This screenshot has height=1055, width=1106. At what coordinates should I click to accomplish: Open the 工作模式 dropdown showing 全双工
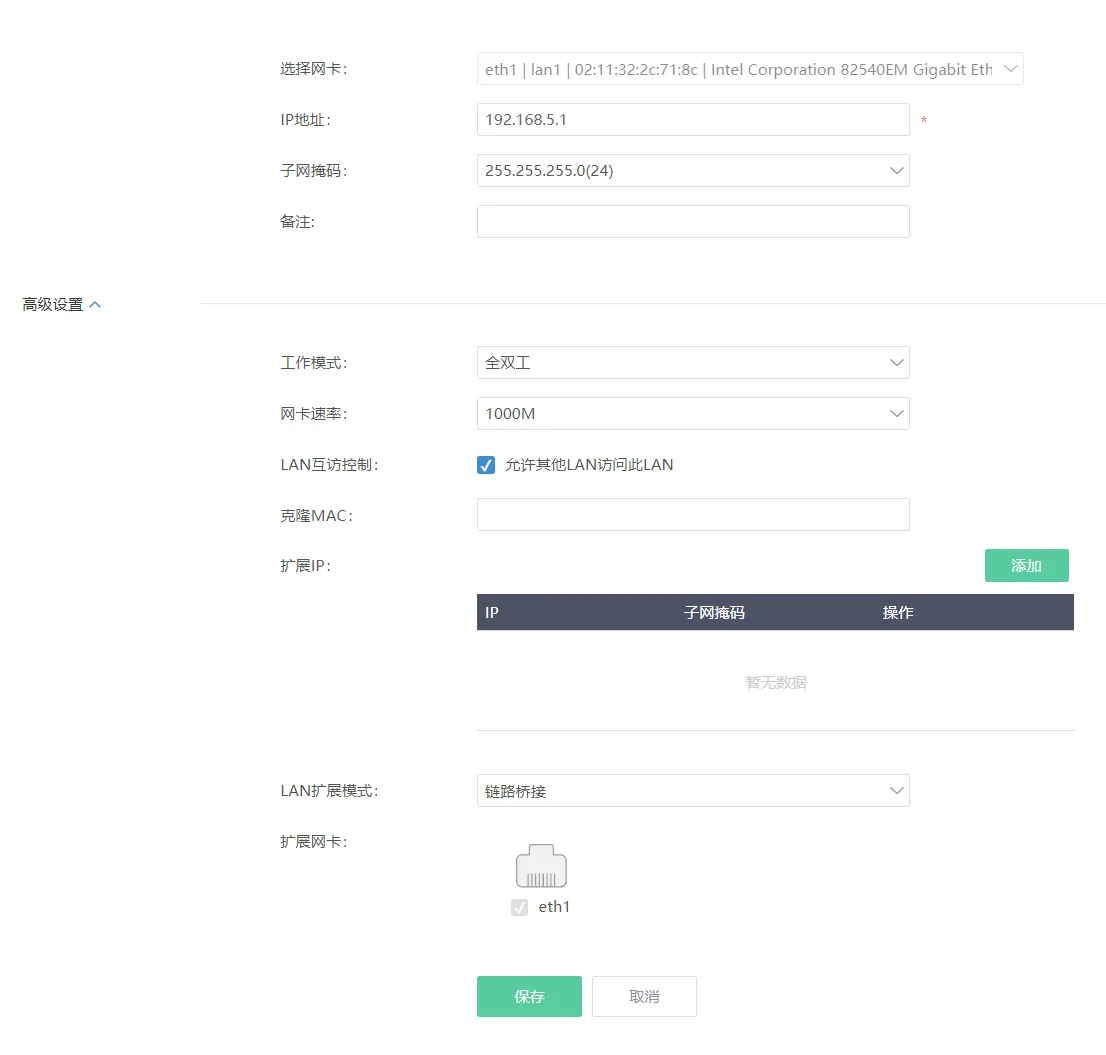point(693,362)
